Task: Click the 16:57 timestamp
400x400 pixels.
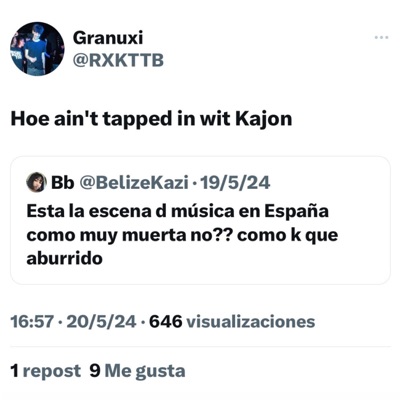Action: click(32, 322)
